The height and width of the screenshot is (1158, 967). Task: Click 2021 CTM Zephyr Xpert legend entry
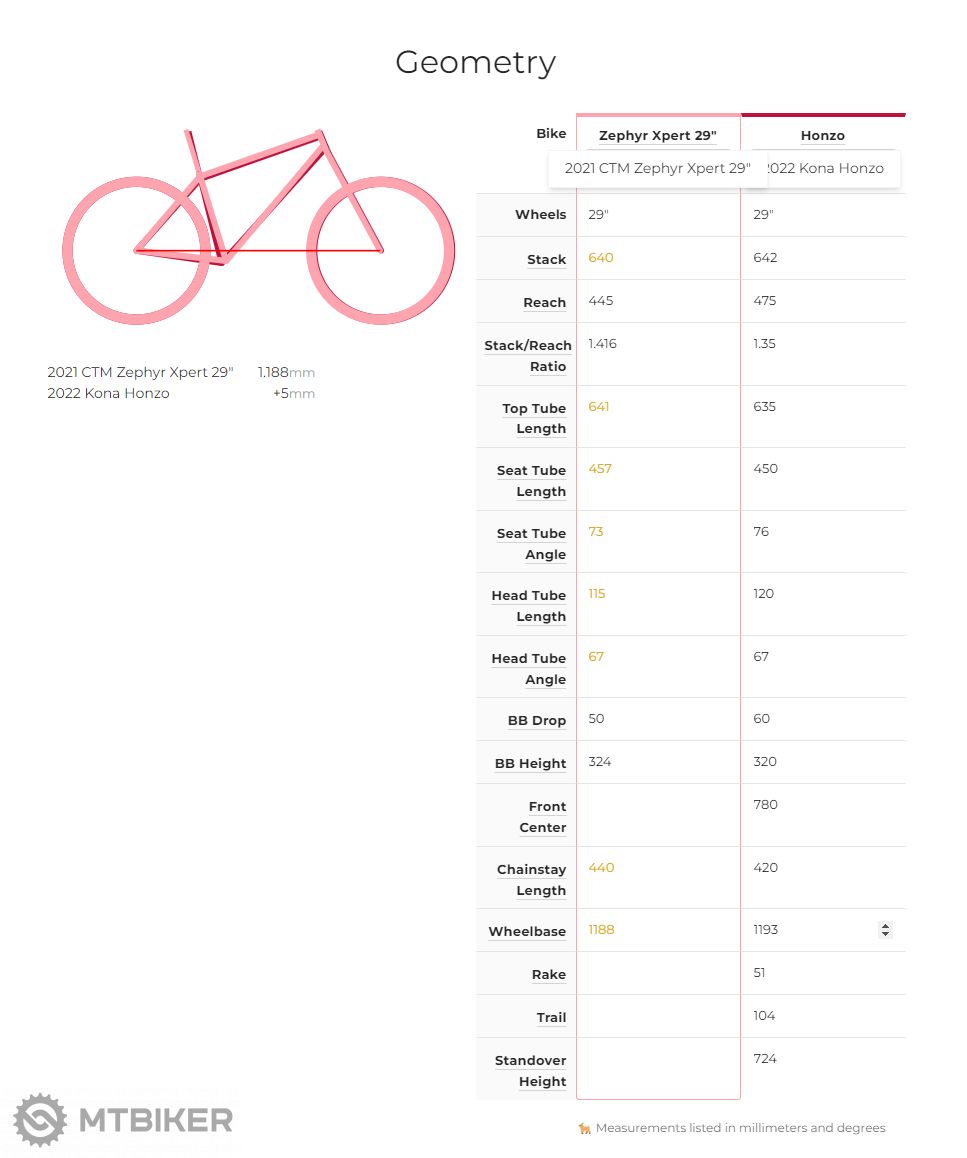click(140, 372)
